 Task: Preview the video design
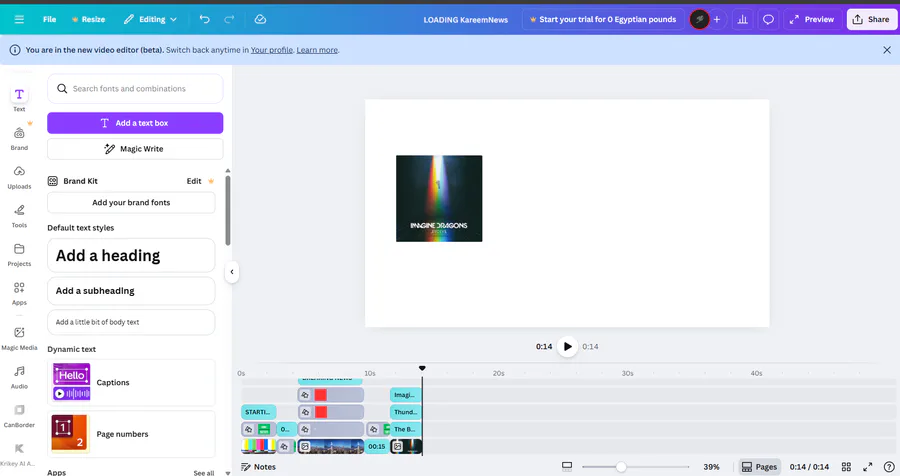pos(812,19)
